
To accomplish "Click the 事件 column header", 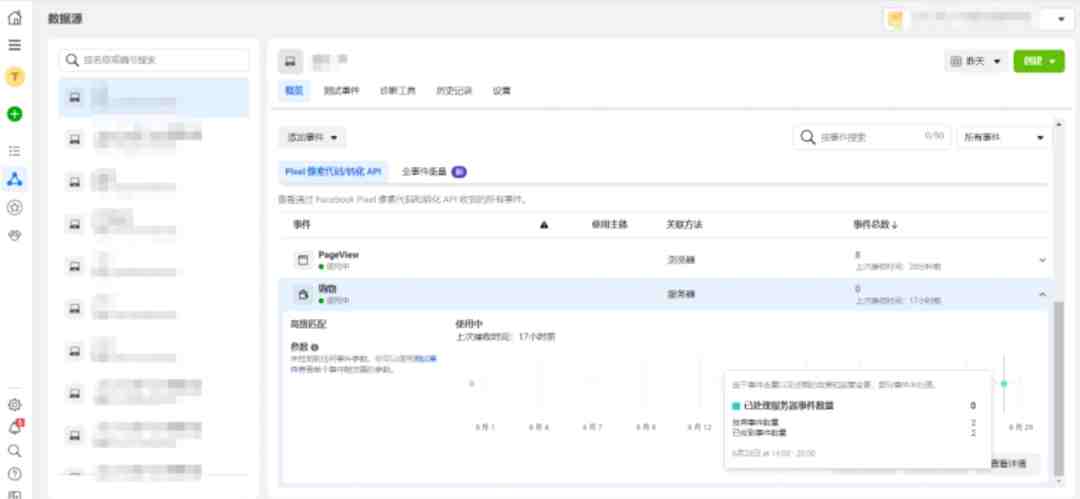I will point(302,225).
